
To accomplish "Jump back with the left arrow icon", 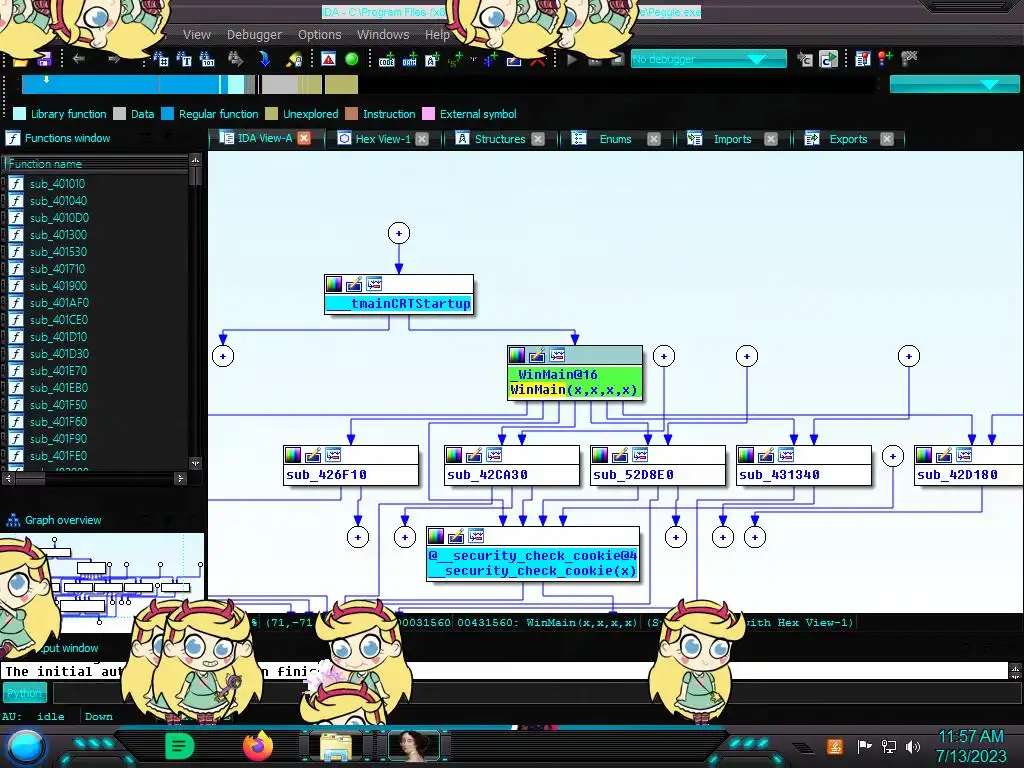I will pyautogui.click(x=79, y=59).
